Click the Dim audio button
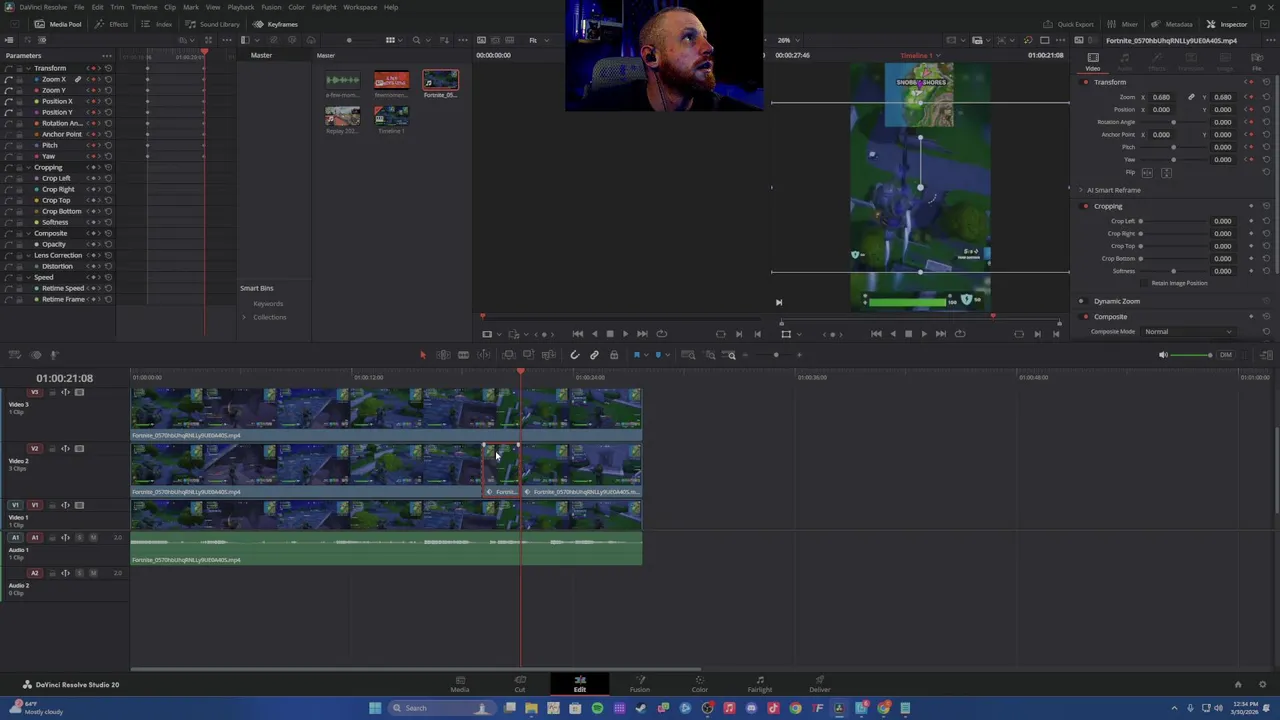 click(1225, 355)
